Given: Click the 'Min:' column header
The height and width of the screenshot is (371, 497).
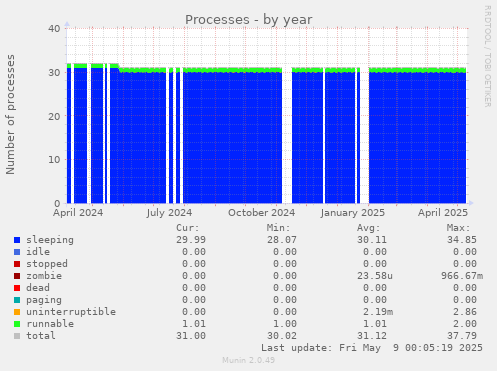Looking at the screenshot, I should point(278,228).
